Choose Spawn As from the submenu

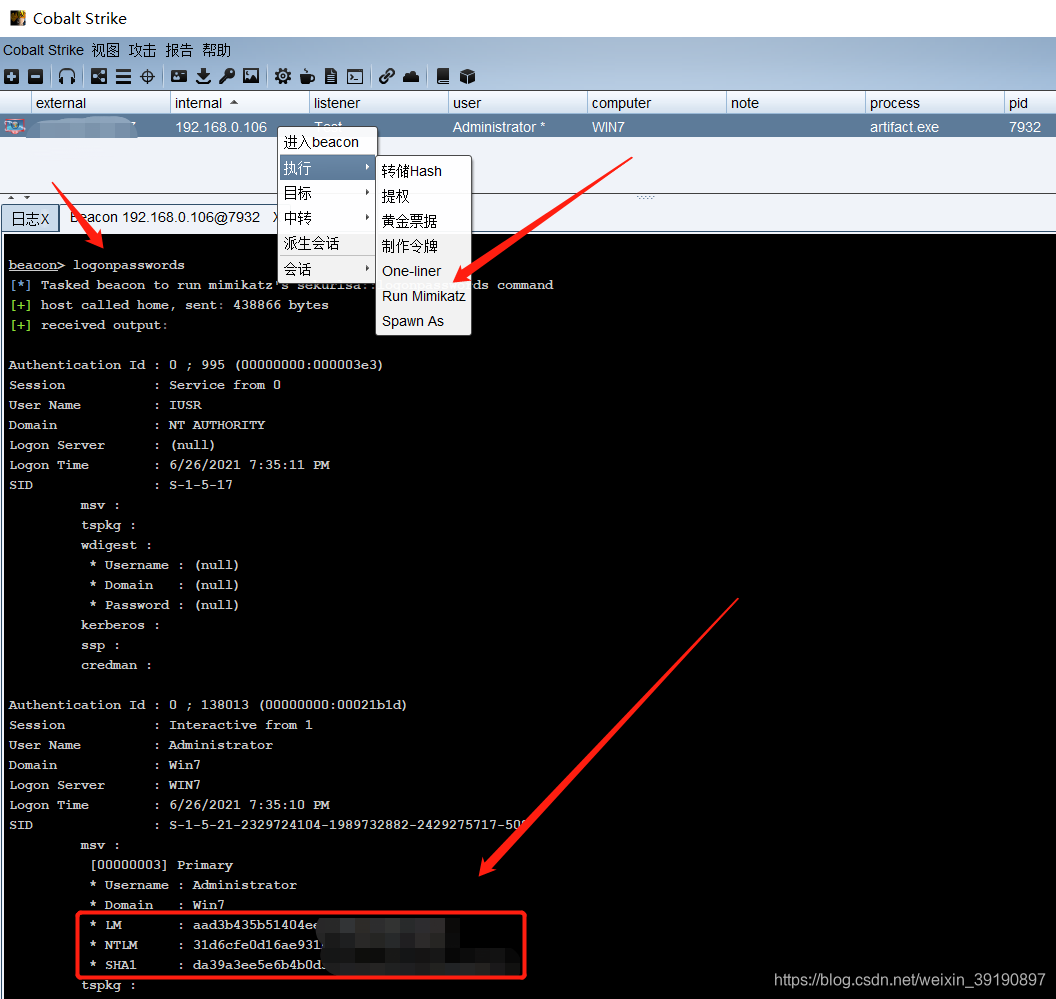point(424,321)
